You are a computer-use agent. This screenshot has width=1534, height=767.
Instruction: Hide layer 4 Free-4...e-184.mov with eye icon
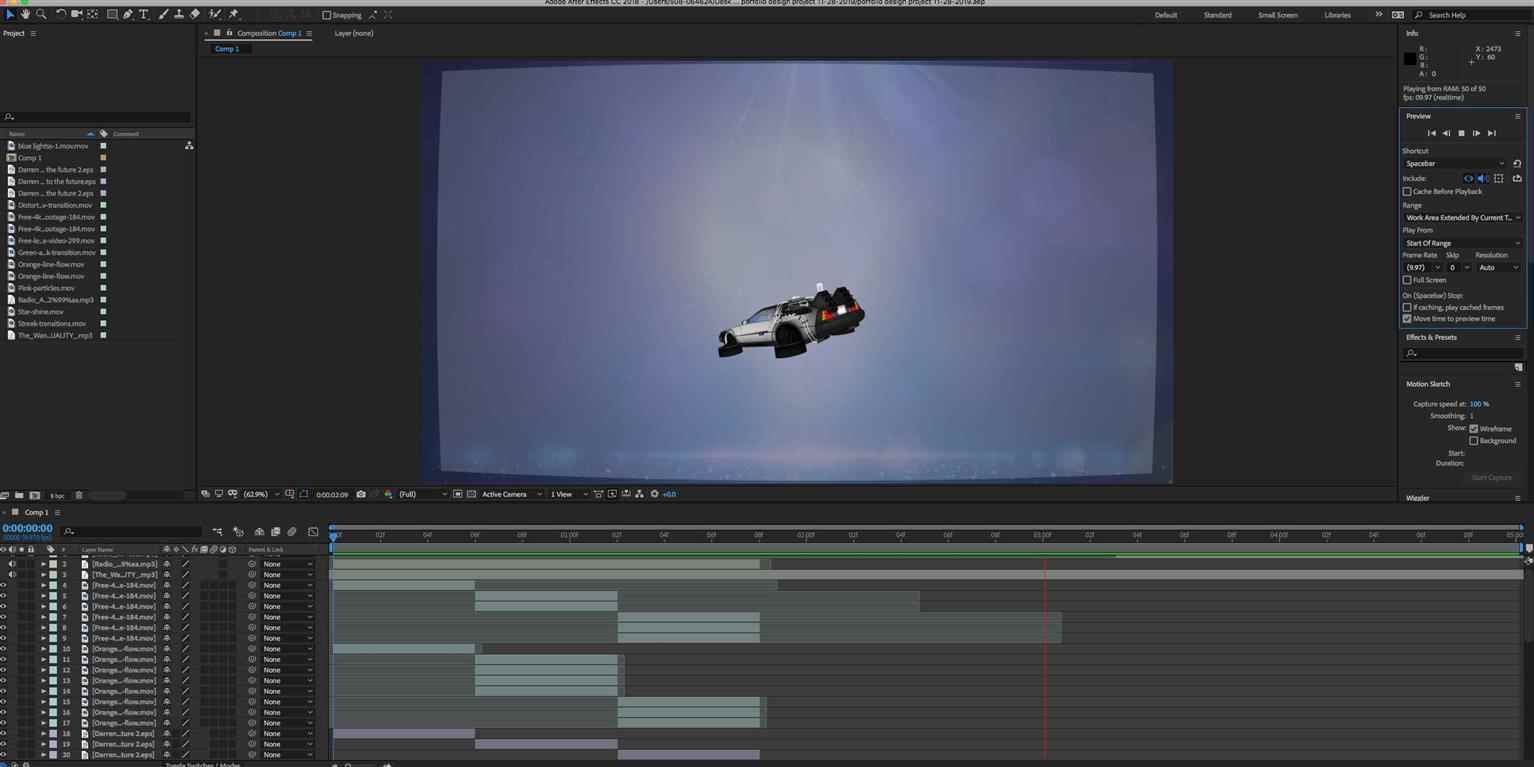[x=3, y=585]
